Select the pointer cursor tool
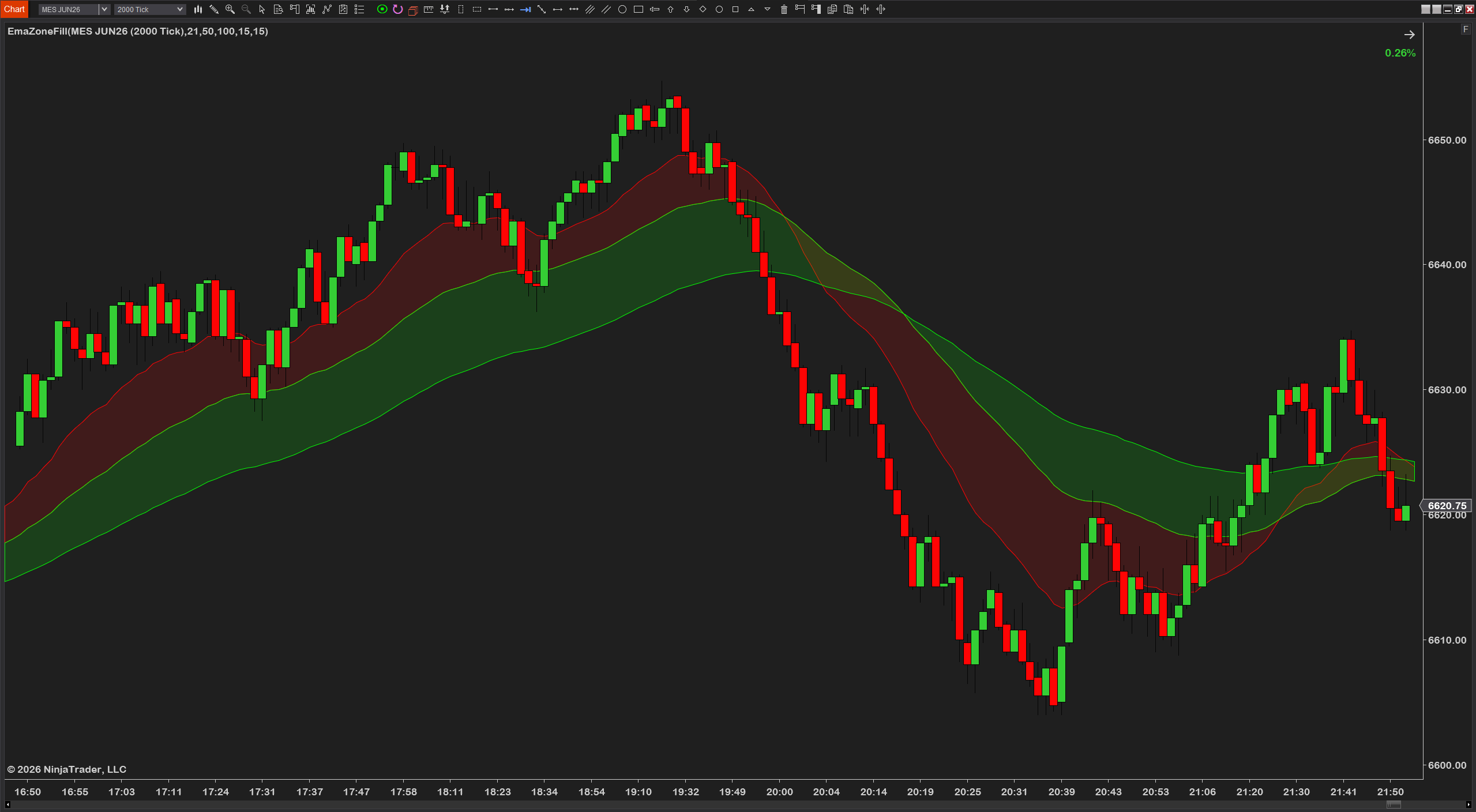This screenshot has height=812, width=1476. [261, 9]
